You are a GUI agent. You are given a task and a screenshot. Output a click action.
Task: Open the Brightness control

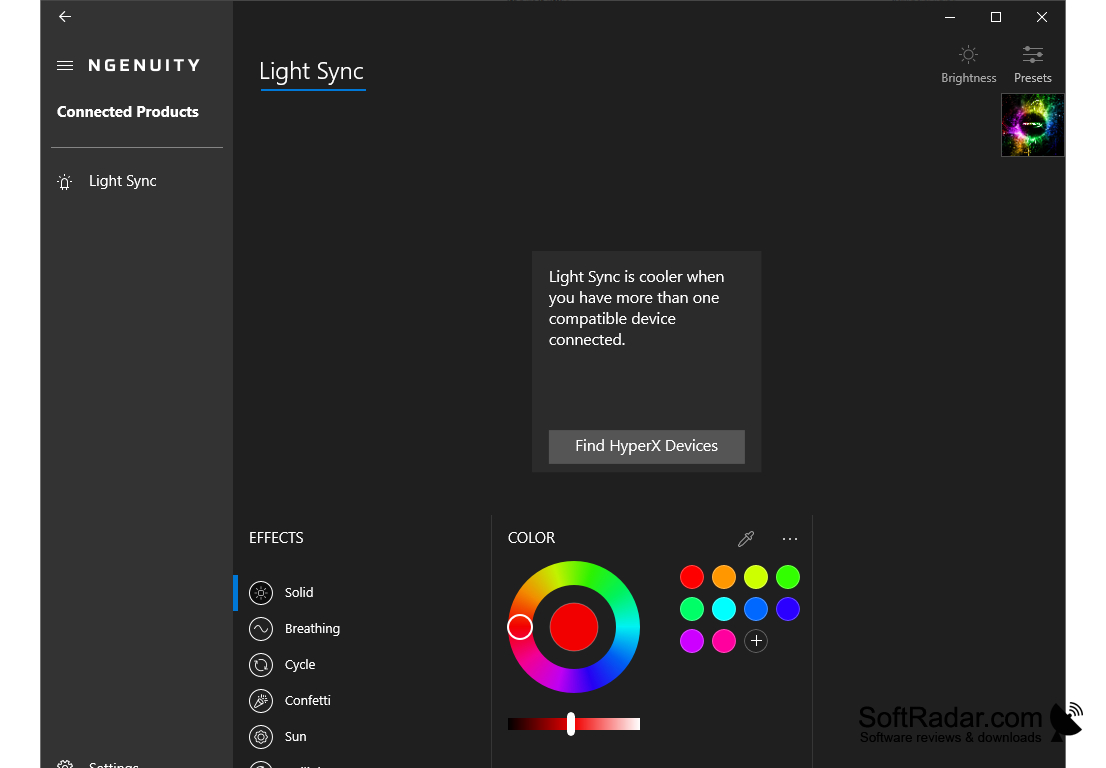tap(968, 62)
